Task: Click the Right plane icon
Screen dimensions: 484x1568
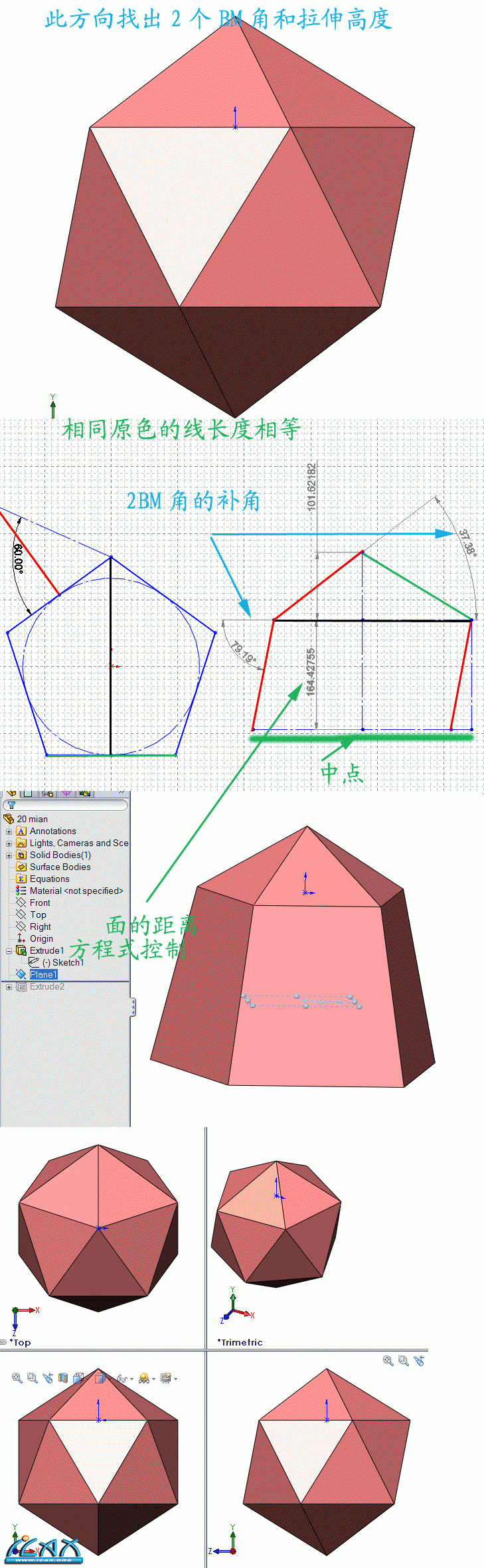Action: pyautogui.click(x=21, y=927)
